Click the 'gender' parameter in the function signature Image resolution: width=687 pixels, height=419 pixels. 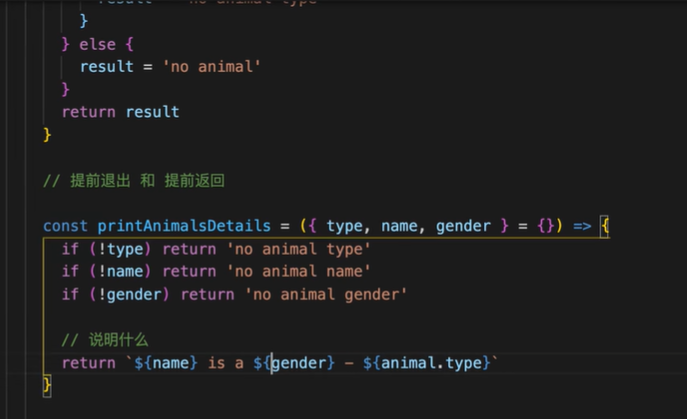click(x=463, y=226)
